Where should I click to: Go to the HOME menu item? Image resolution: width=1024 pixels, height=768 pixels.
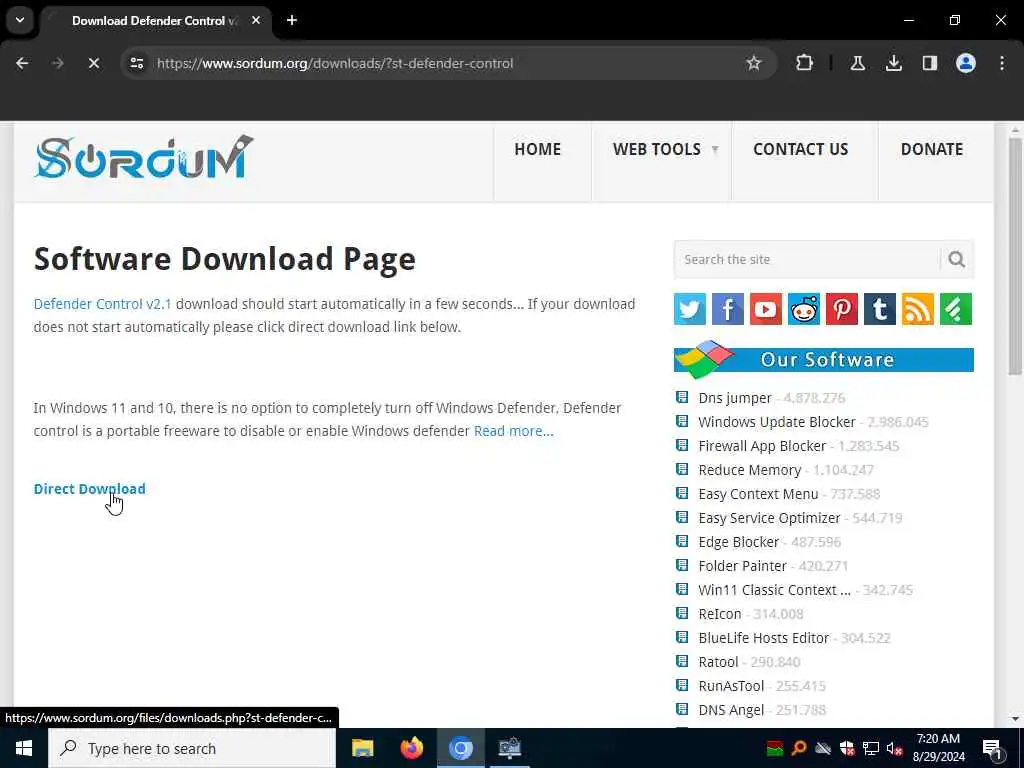pos(537,150)
